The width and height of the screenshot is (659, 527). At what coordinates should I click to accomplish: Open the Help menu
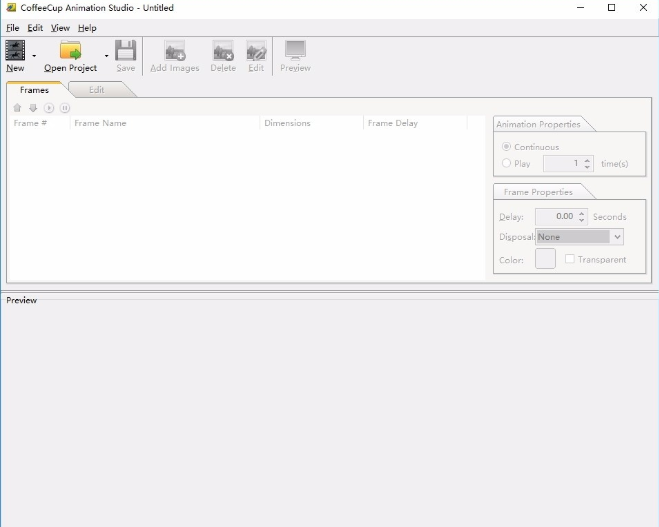point(87,28)
